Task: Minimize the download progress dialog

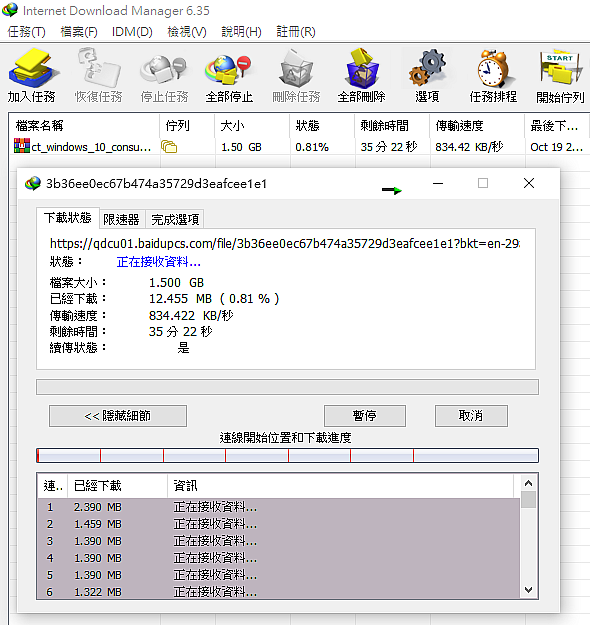Action: click(x=438, y=183)
